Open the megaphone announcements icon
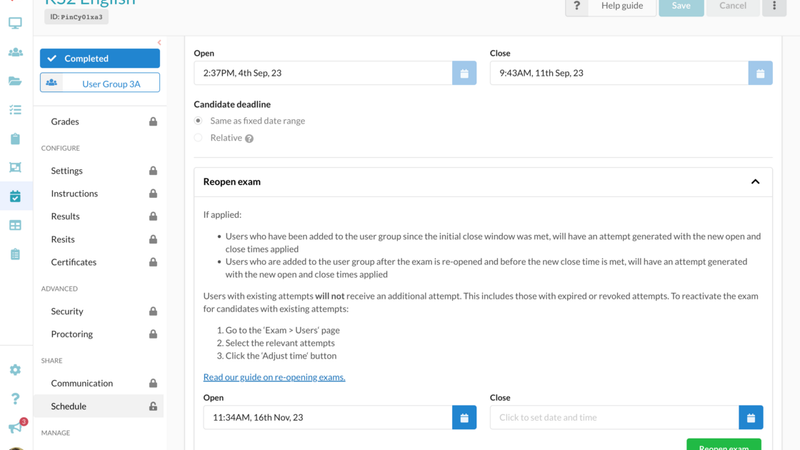Image resolution: width=800 pixels, height=450 pixels. 15,428
